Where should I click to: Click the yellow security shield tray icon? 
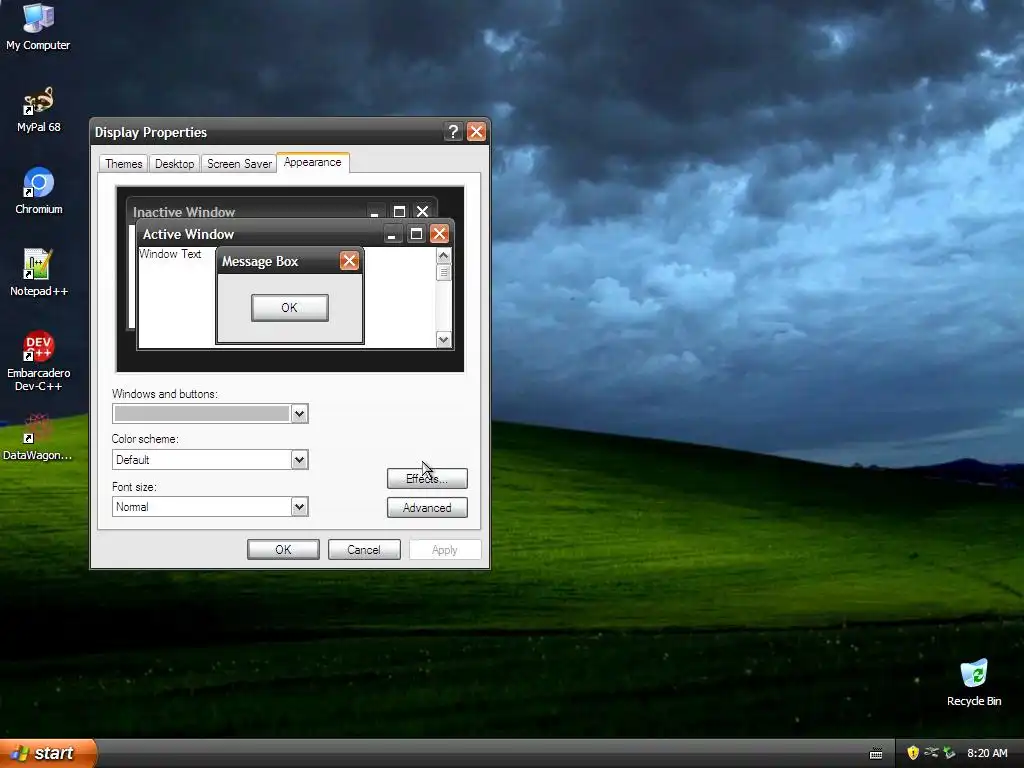click(913, 753)
